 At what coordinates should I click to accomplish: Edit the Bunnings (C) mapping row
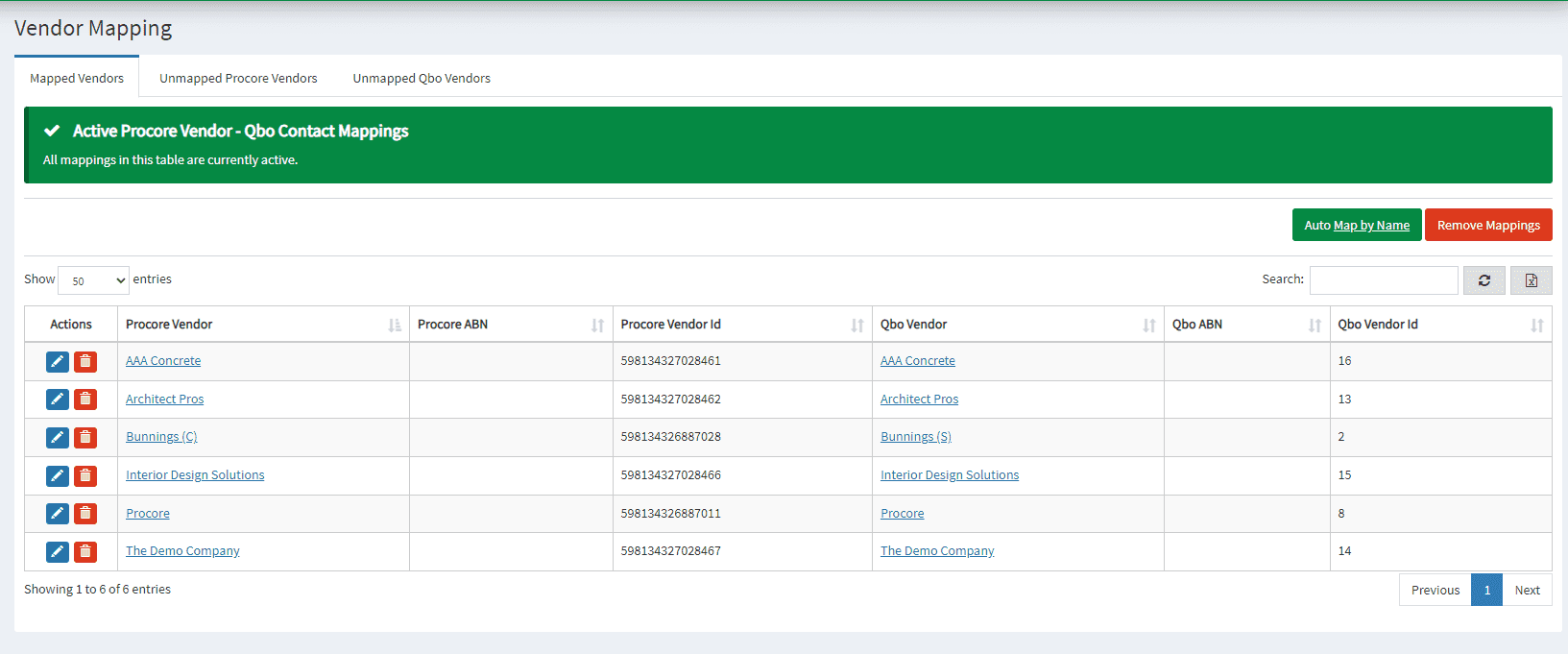tap(58, 437)
